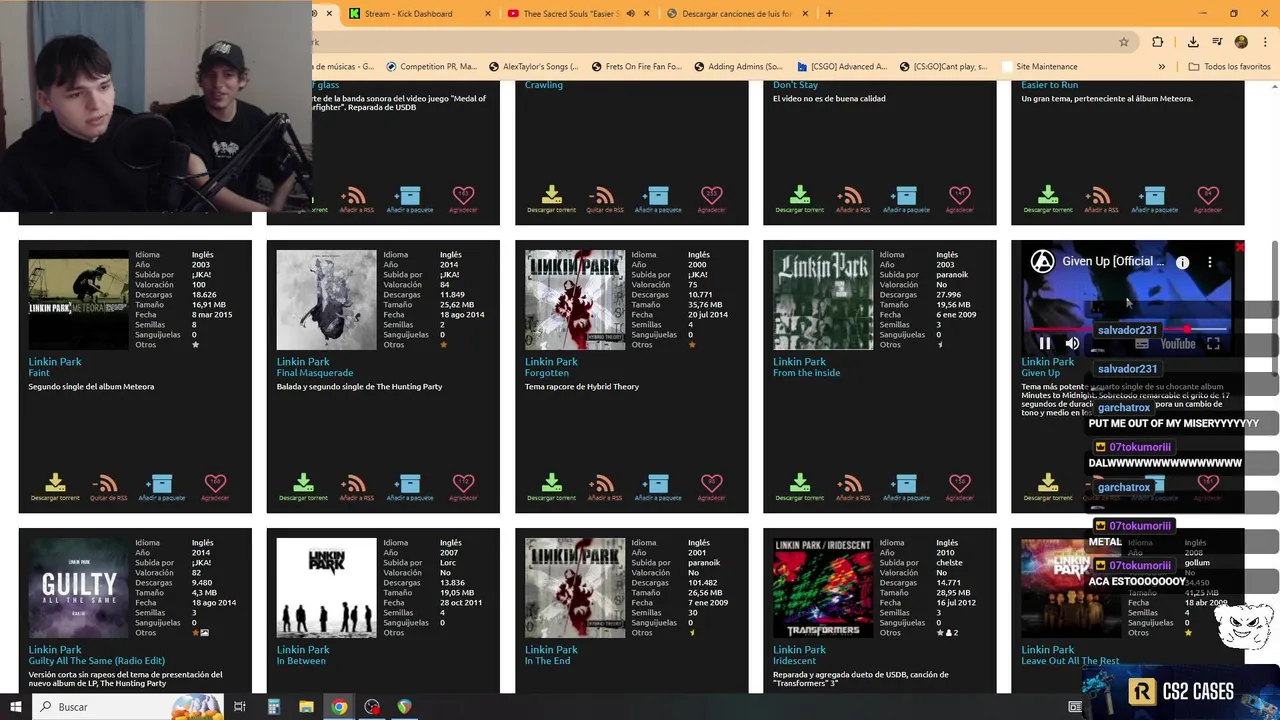This screenshot has height=720, width=1280.
Task: Click heart icon on Forgotten card
Action: 711,487
